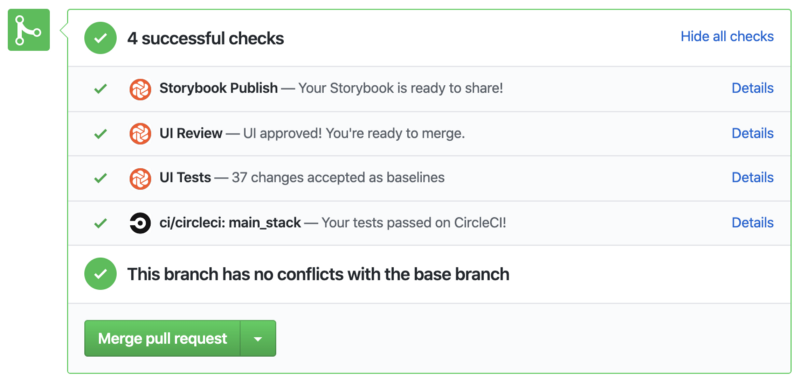
Task: Click the checkmark next to ci/circleci main_stack
Action: [x=101, y=223]
